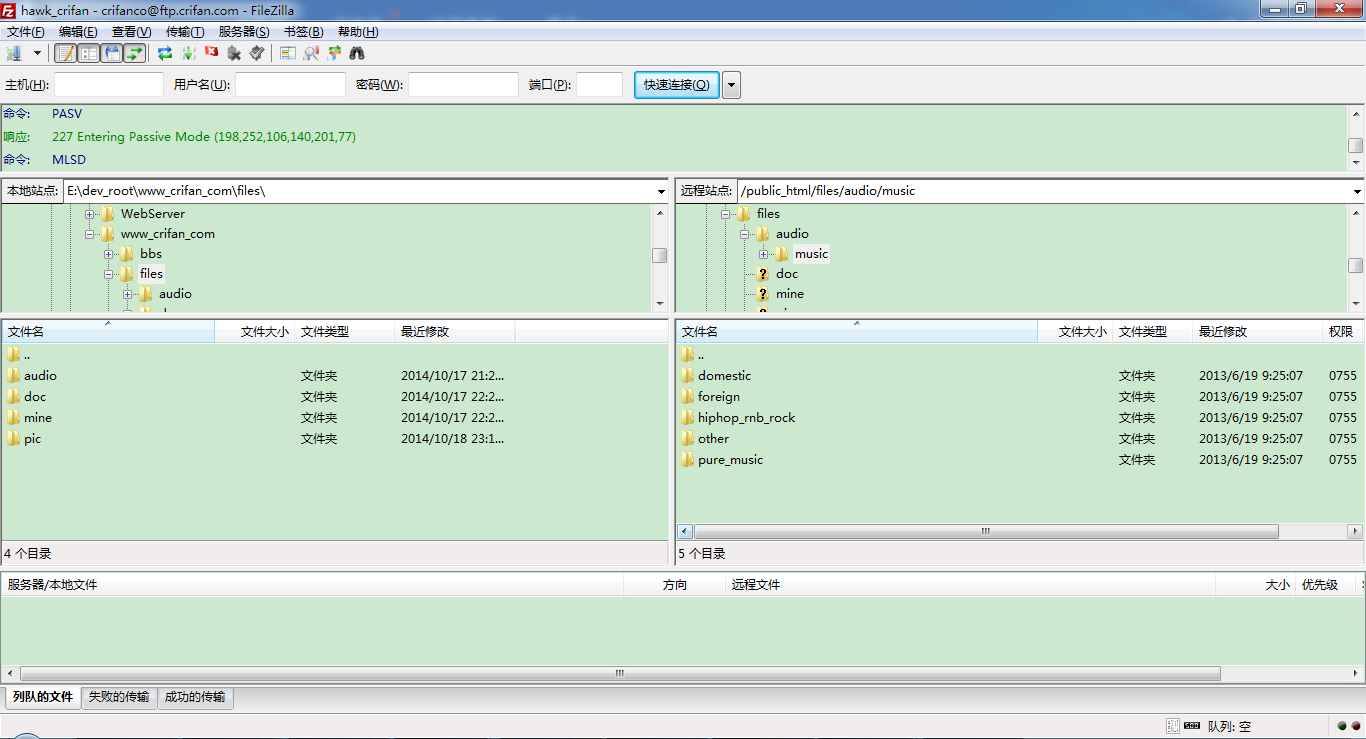
Task: Switch to the 成功的传输 tab
Action: [195, 697]
